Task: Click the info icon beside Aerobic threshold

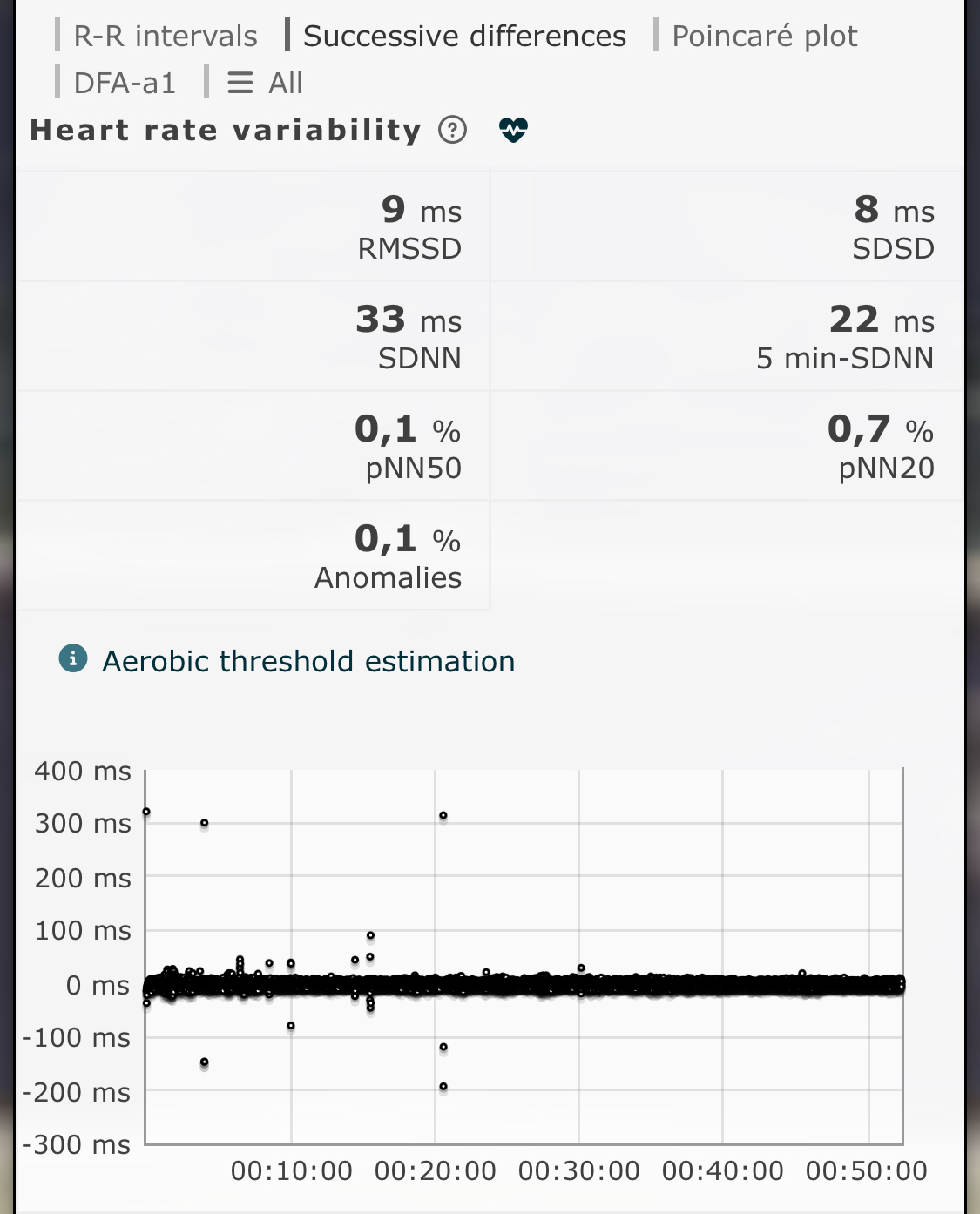Action: (73, 659)
